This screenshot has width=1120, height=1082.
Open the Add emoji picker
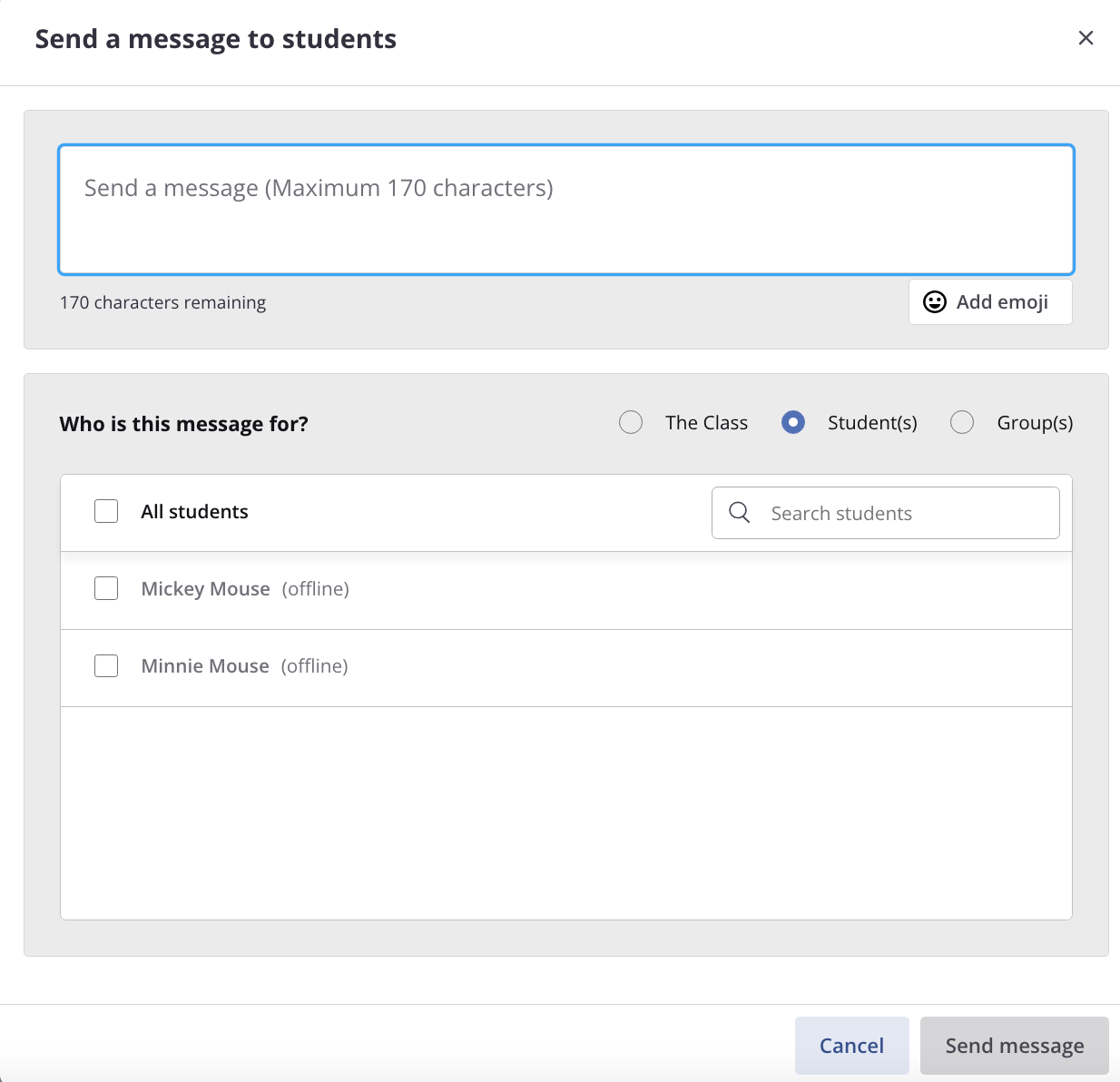coord(990,301)
